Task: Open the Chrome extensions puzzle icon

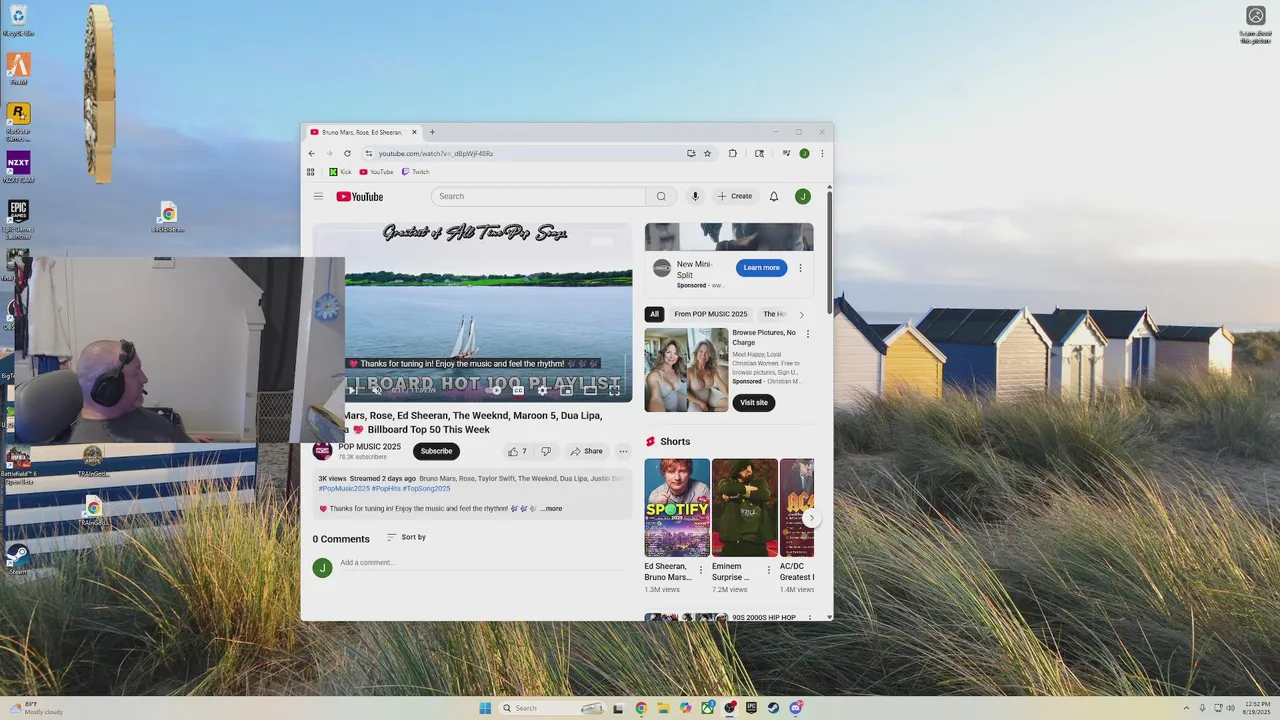Action: tap(732, 153)
